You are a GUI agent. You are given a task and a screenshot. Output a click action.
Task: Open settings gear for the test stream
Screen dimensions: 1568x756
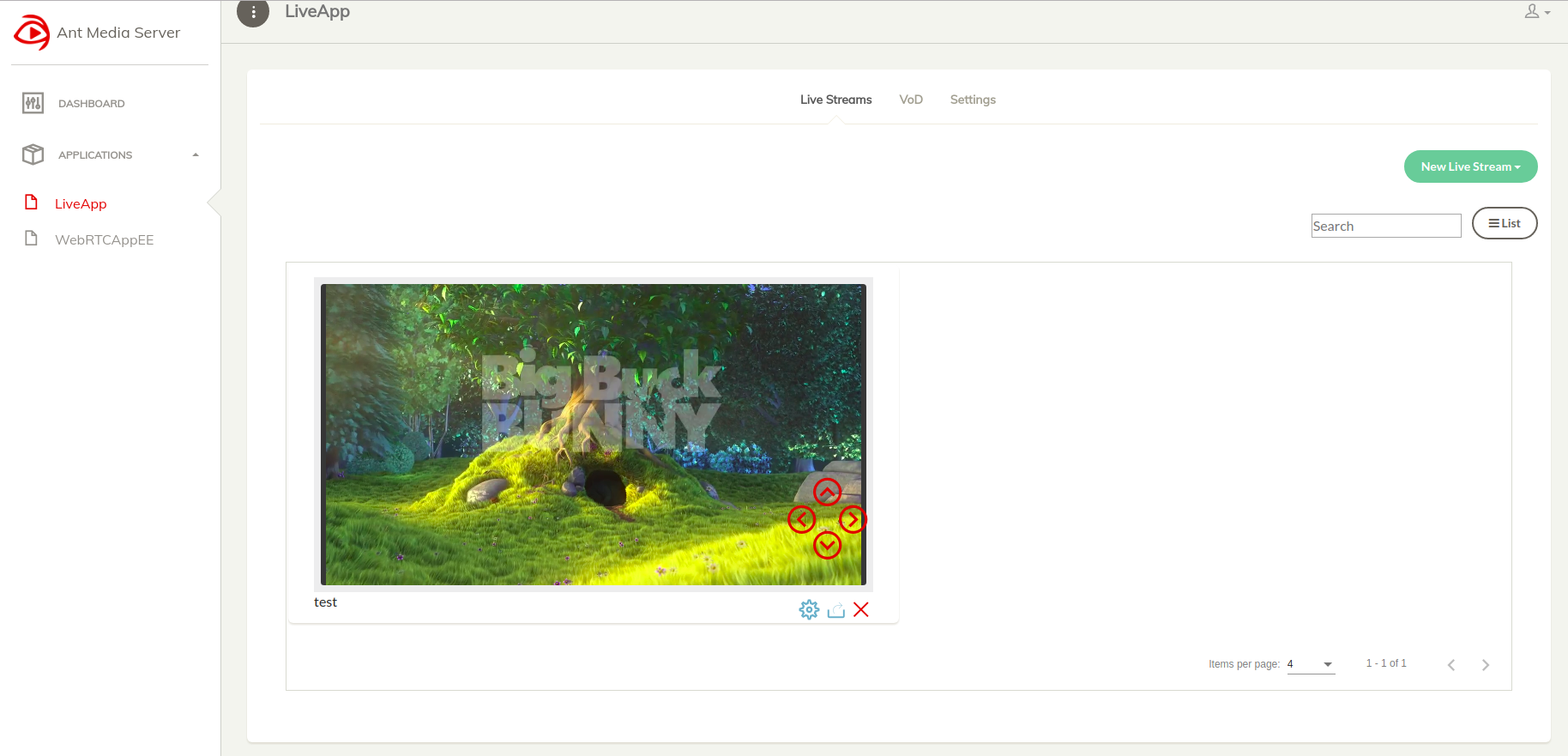(x=809, y=609)
